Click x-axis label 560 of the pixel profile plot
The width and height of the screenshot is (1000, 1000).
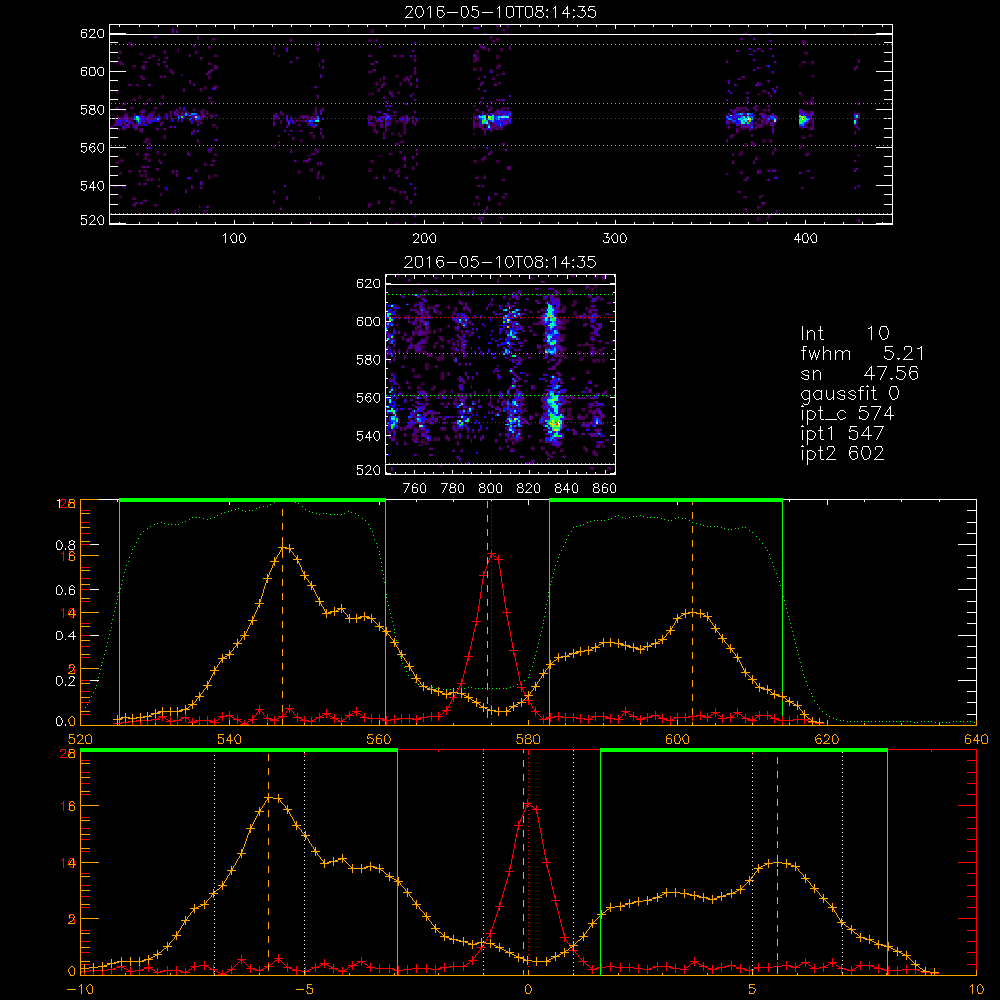(379, 740)
